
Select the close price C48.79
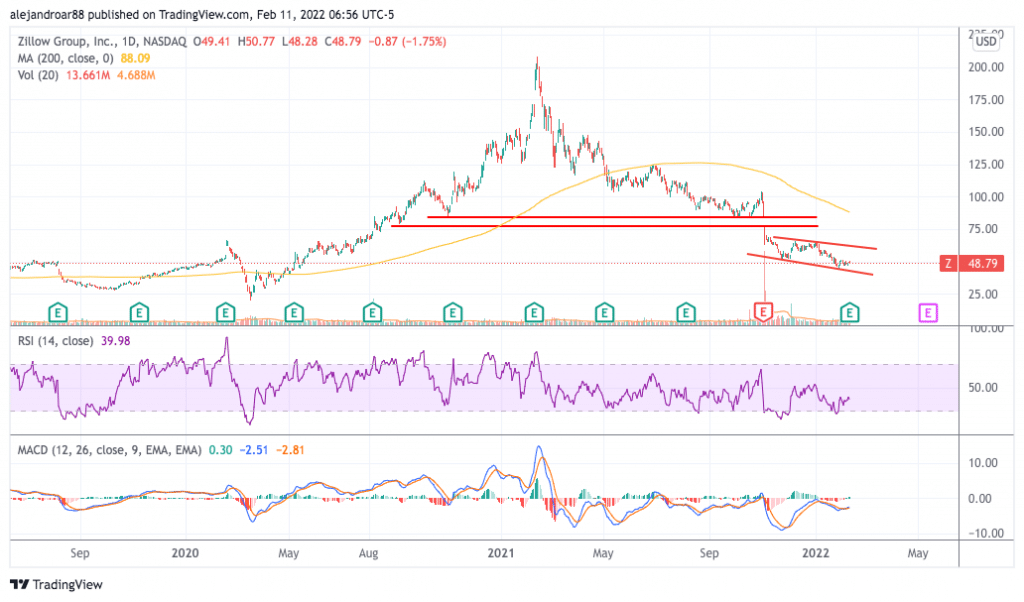343,42
